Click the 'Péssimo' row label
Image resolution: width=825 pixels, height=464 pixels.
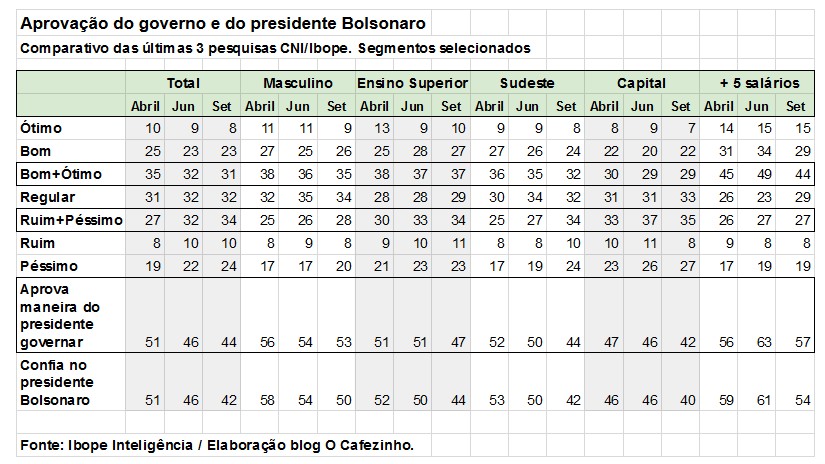click(x=50, y=266)
